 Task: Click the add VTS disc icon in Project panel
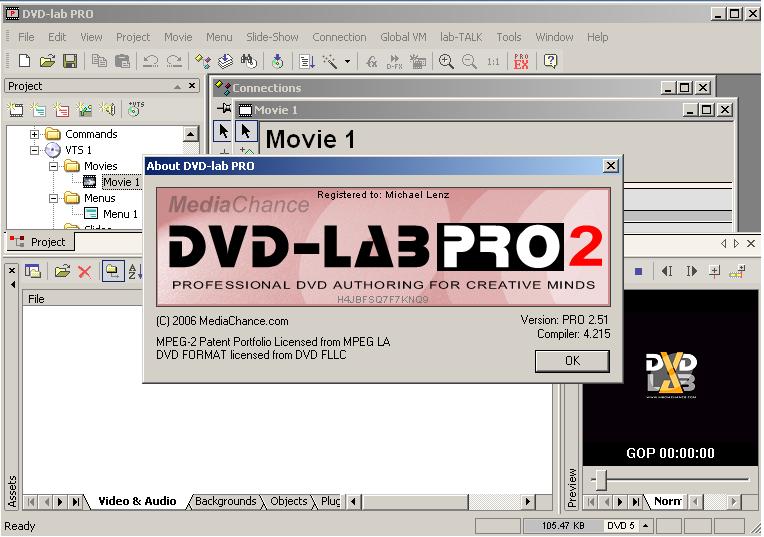[135, 109]
